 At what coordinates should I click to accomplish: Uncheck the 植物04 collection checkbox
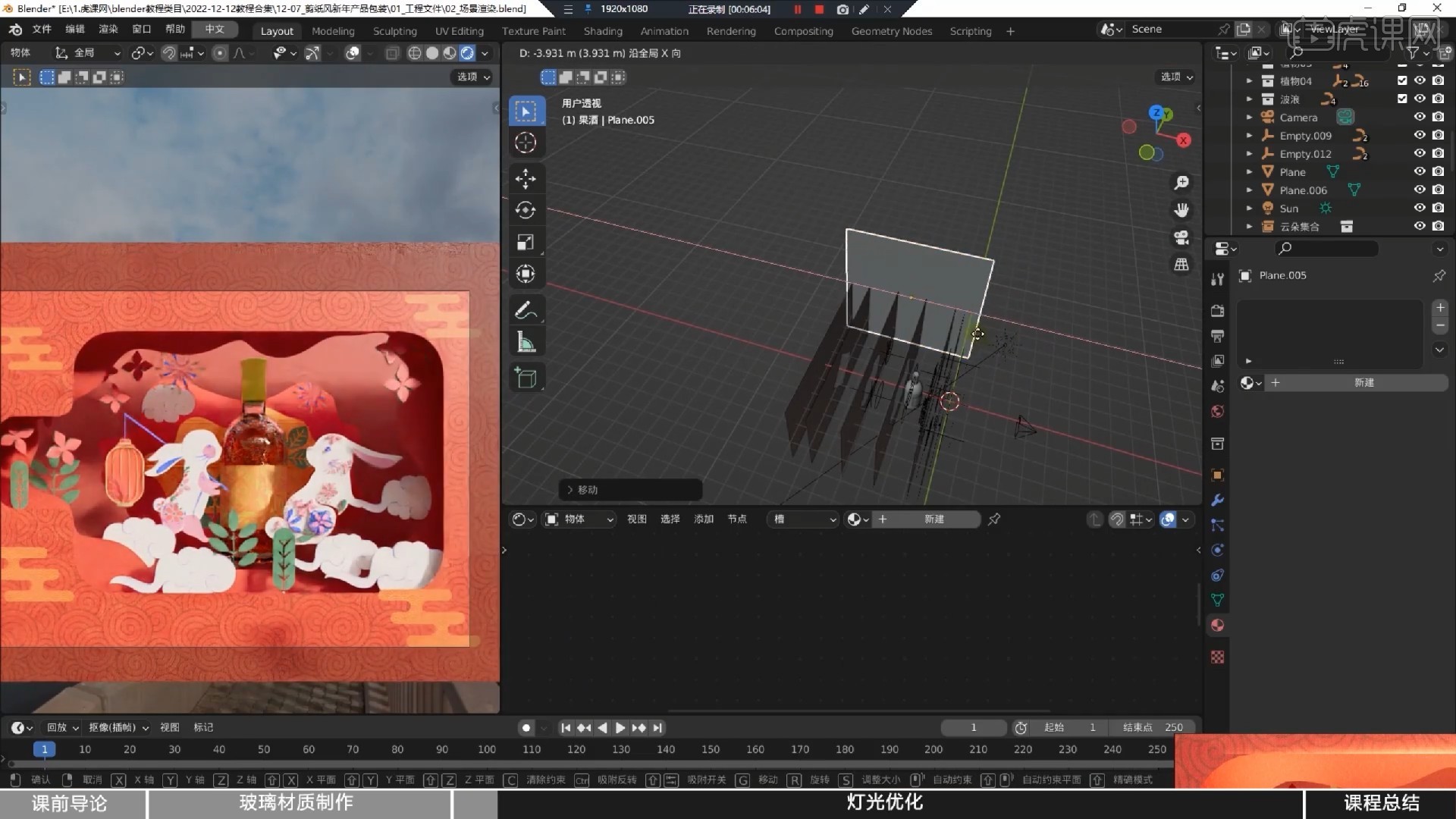coord(1402,81)
